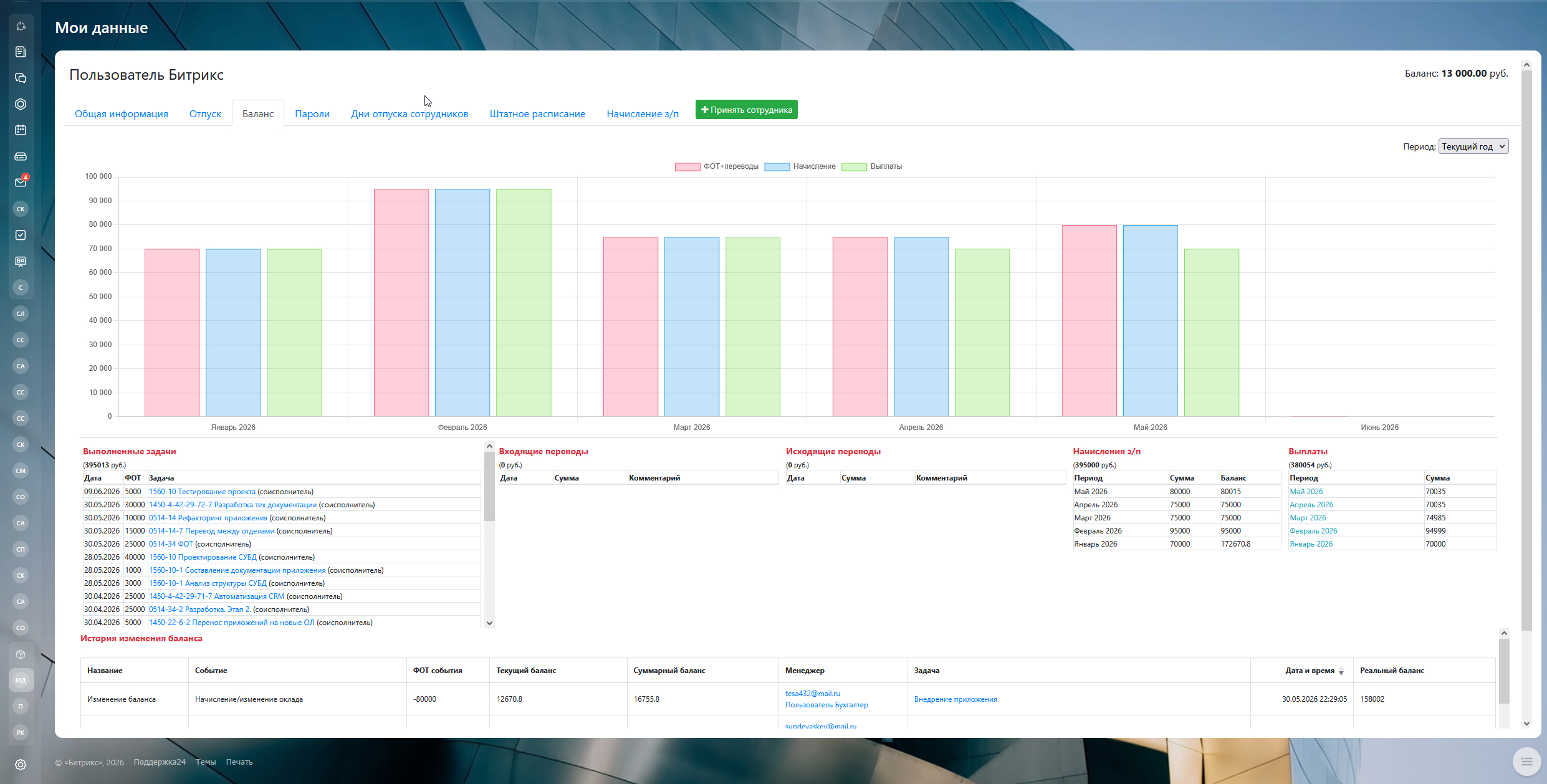
Task: Open the round hamburger menu button bottom right
Action: pos(1526,762)
